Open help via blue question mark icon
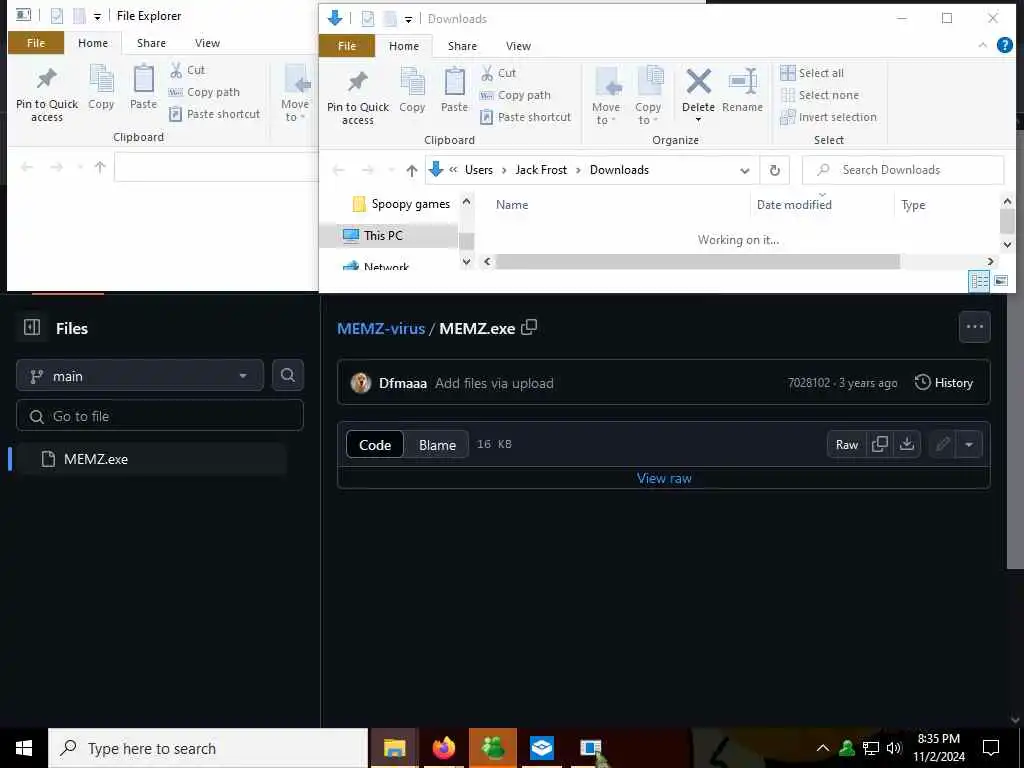Image resolution: width=1024 pixels, height=768 pixels. [1004, 45]
